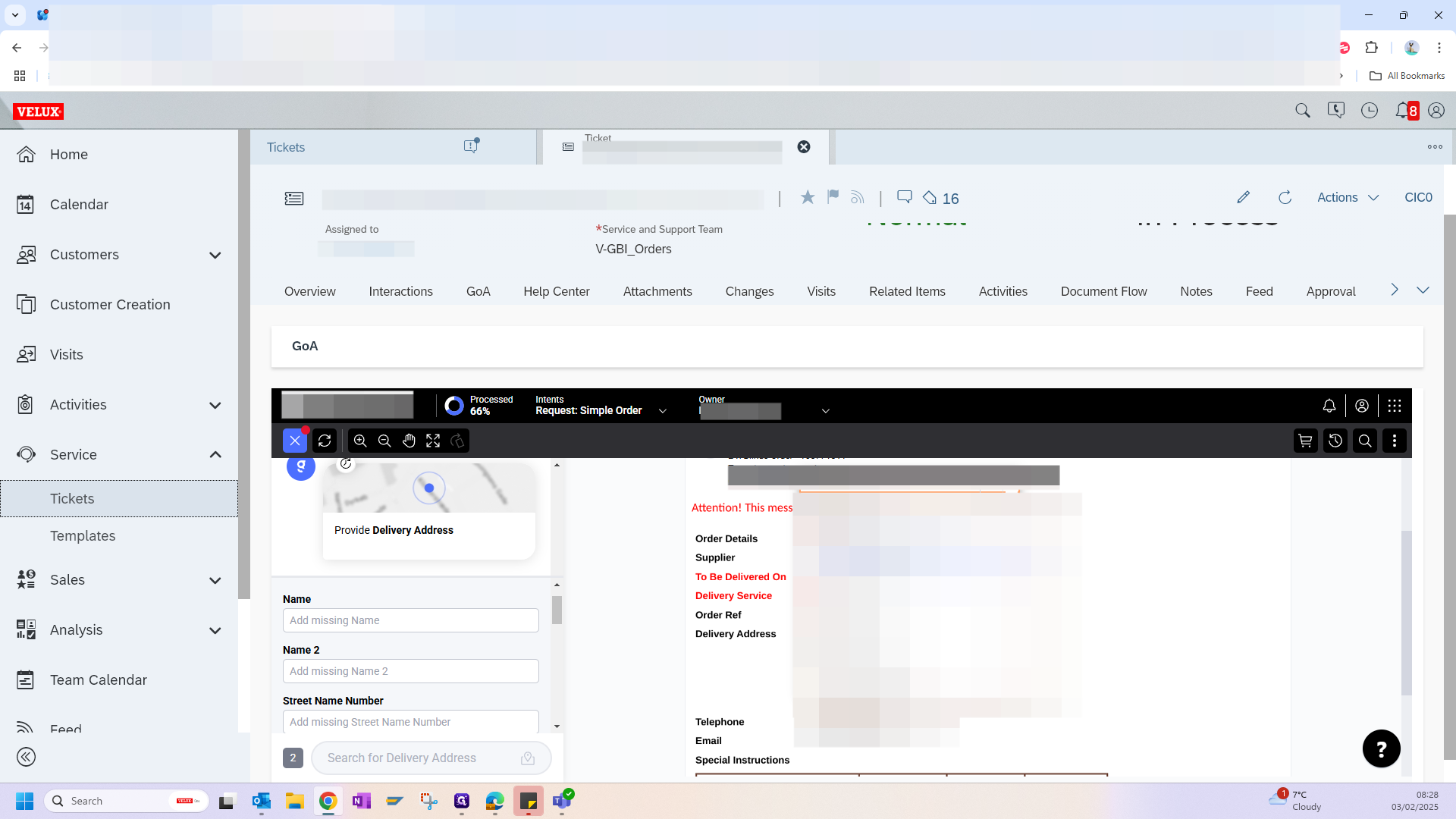Open Microsoft Teams from the taskbar
The height and width of the screenshot is (819, 1456).
(x=562, y=801)
